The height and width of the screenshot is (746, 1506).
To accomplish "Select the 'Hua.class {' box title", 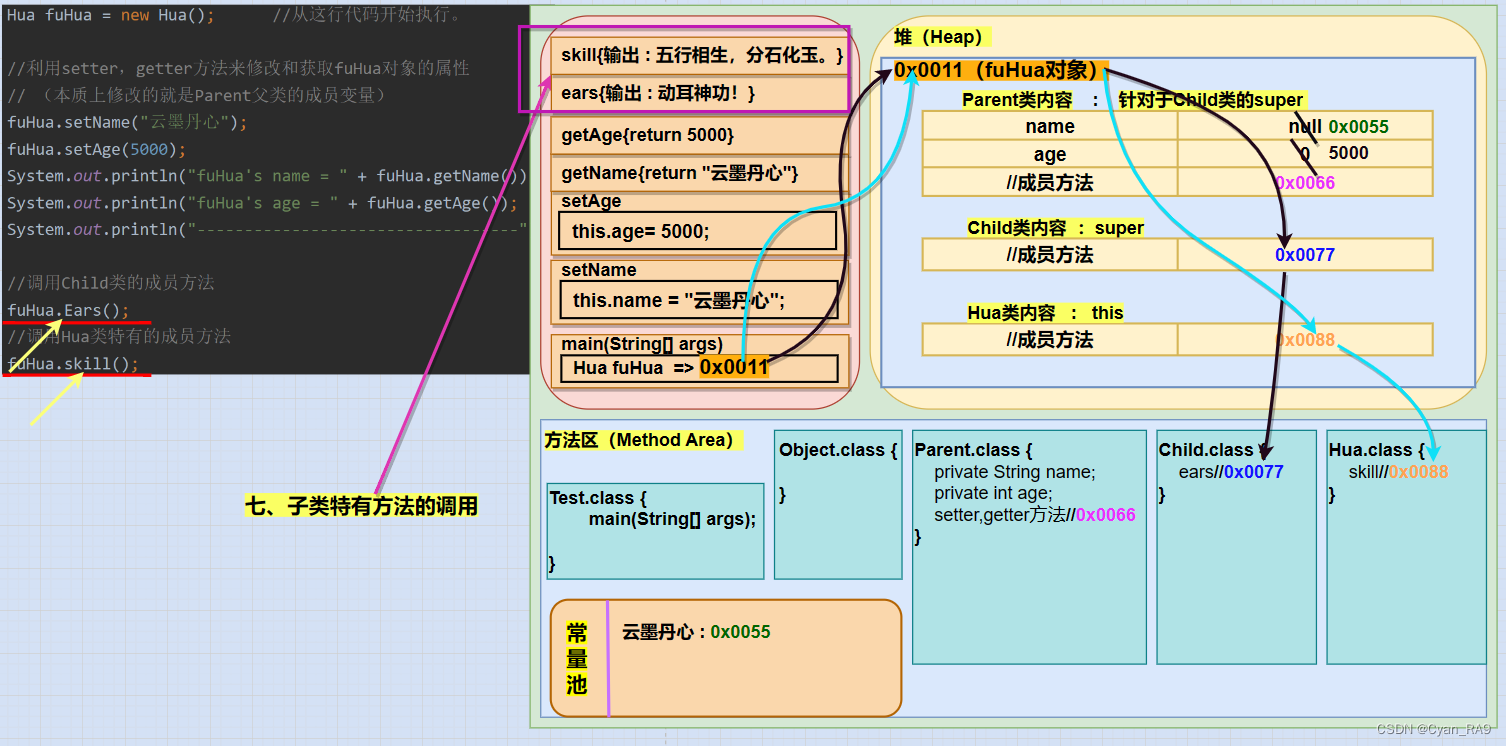I will [x=1377, y=450].
